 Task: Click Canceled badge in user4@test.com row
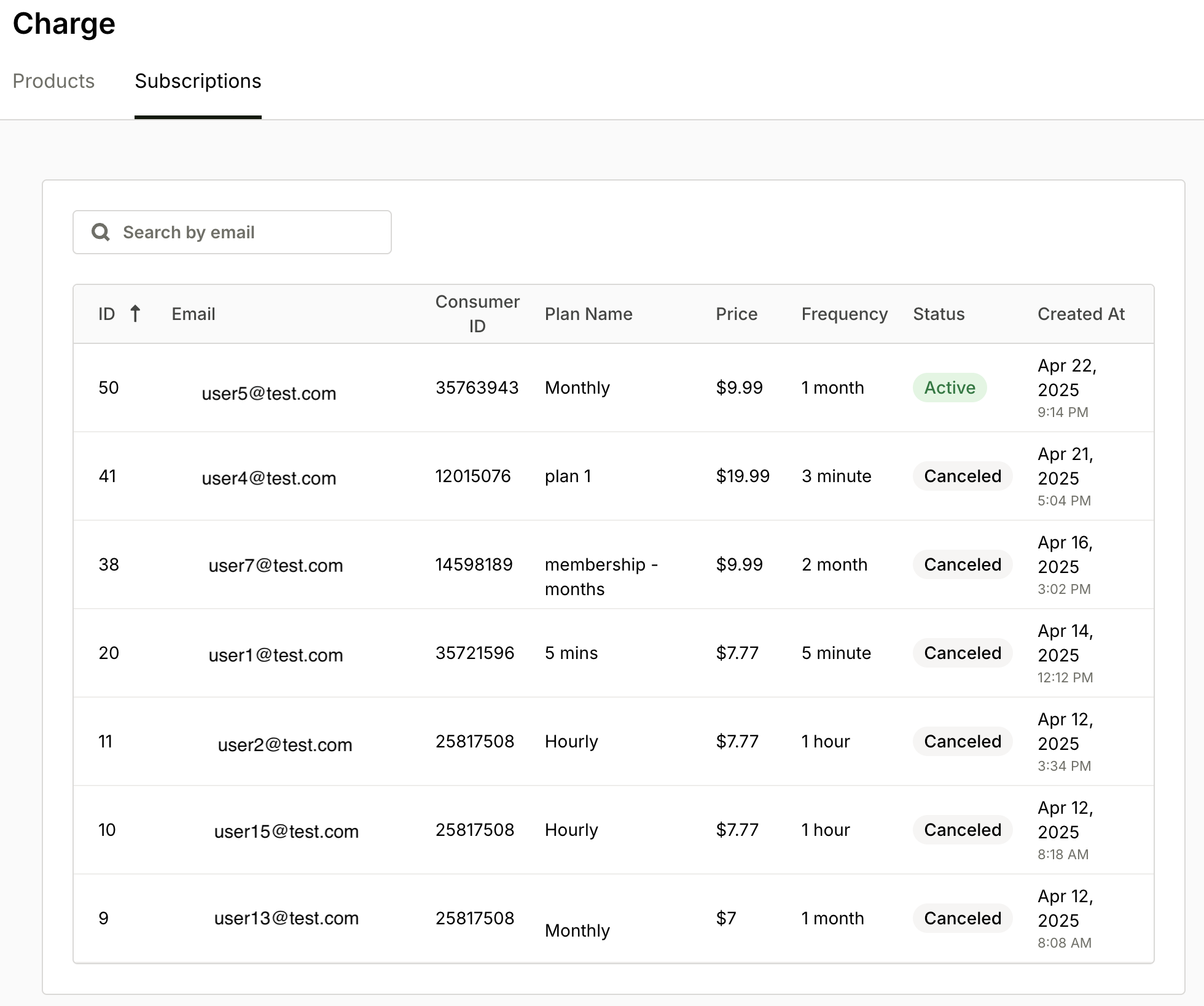tap(963, 476)
